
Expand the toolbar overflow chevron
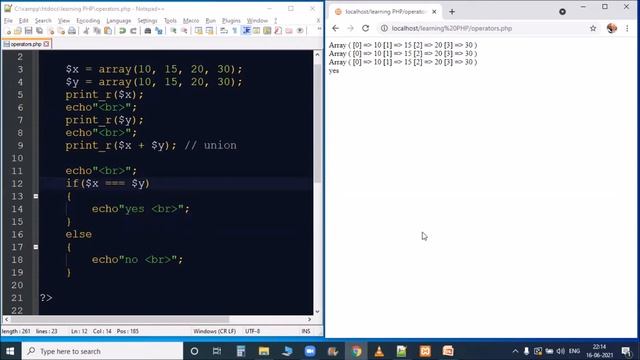[x=319, y=29]
